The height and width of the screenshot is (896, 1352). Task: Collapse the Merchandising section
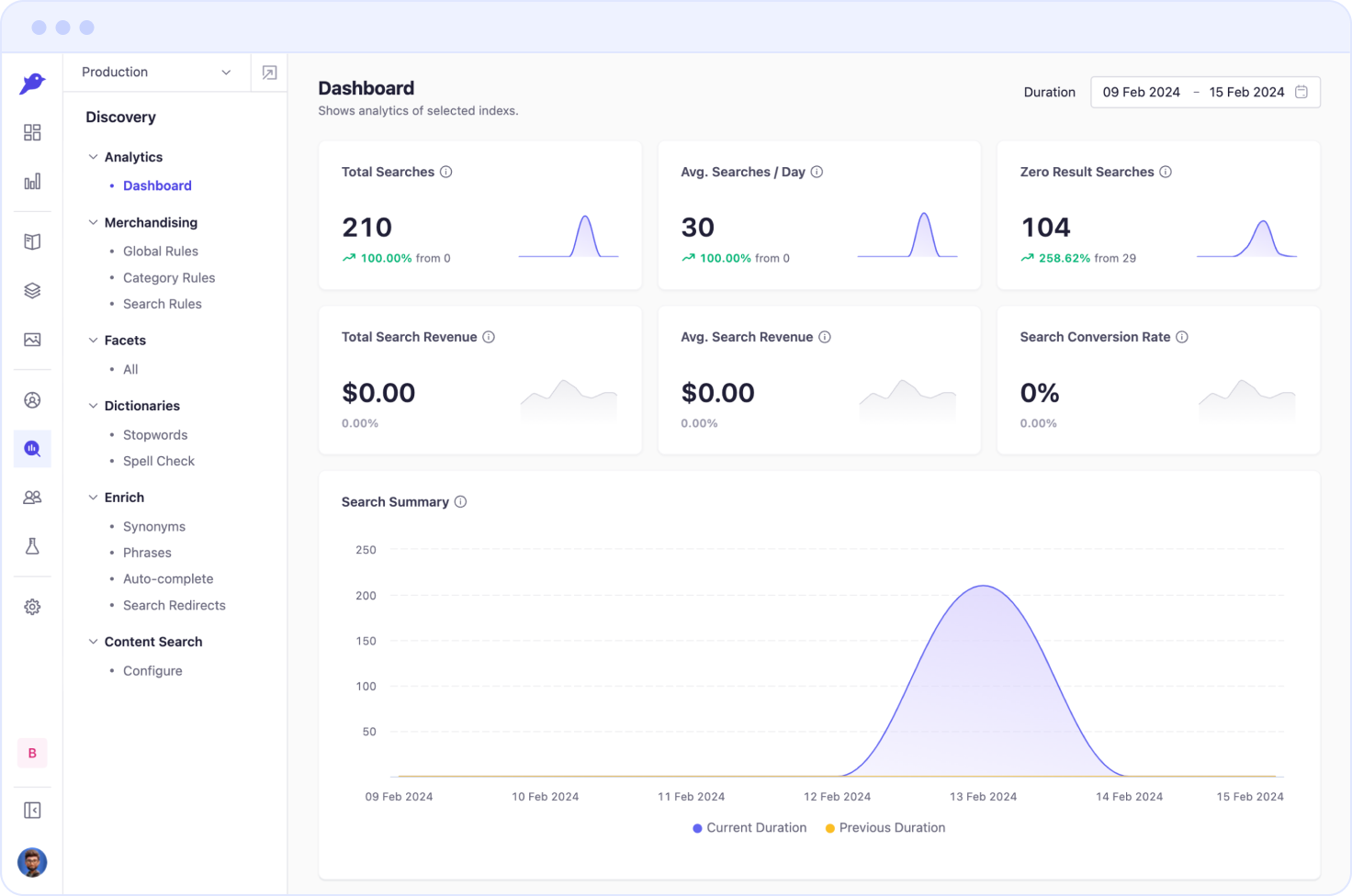(93, 223)
